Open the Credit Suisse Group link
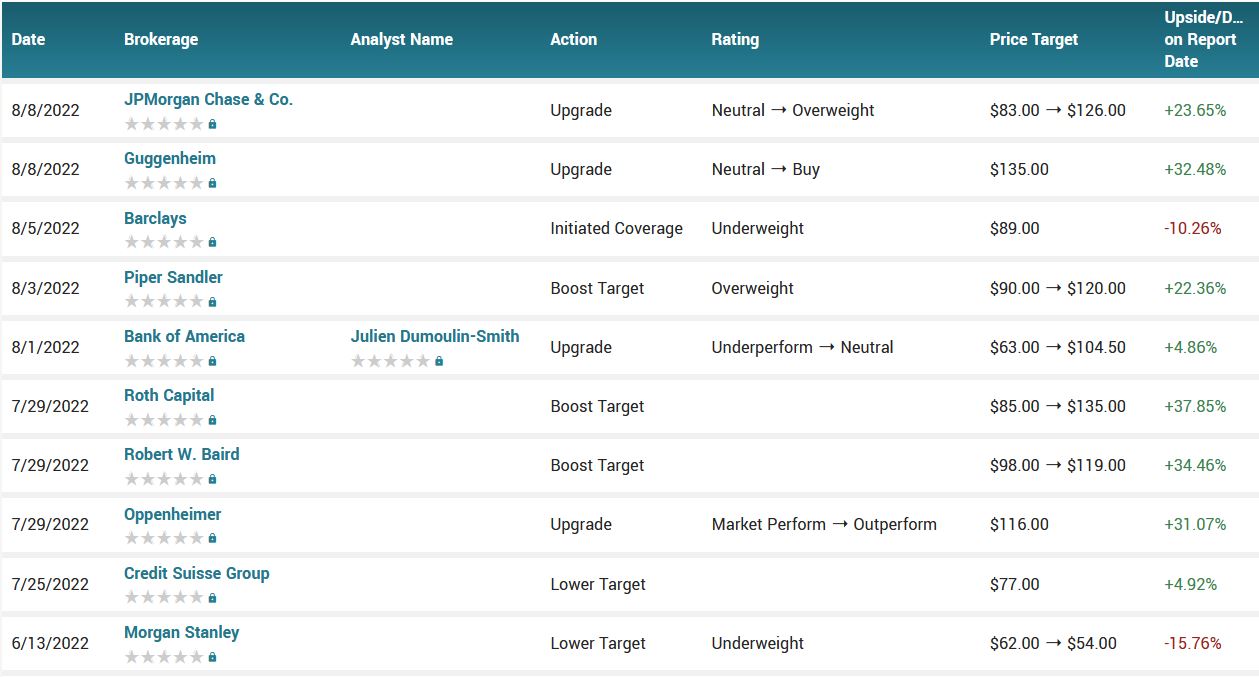Viewport: 1259px width, 677px height. tap(197, 573)
